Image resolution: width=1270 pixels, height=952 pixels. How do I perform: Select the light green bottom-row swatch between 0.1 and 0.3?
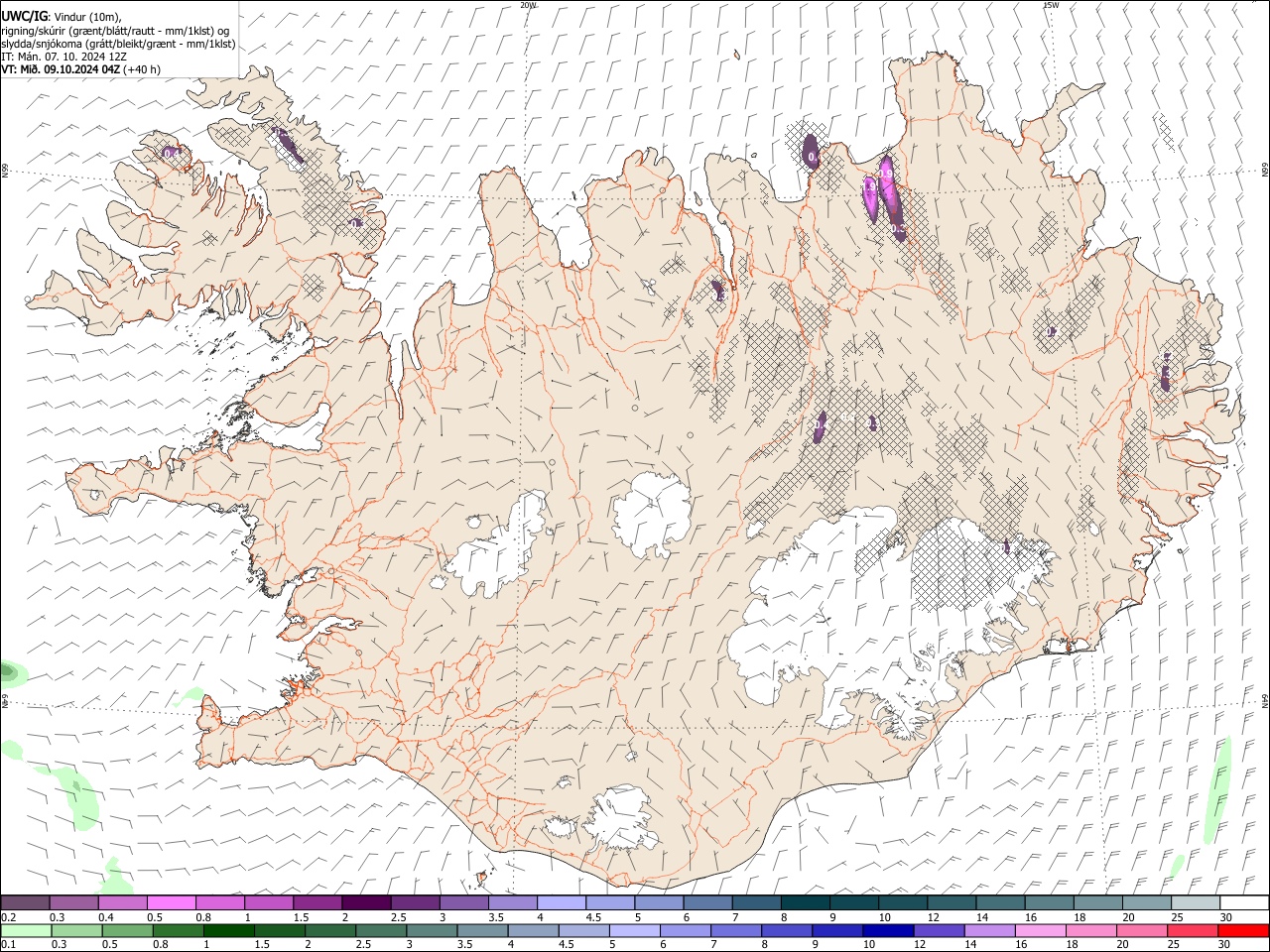pos(26,930)
